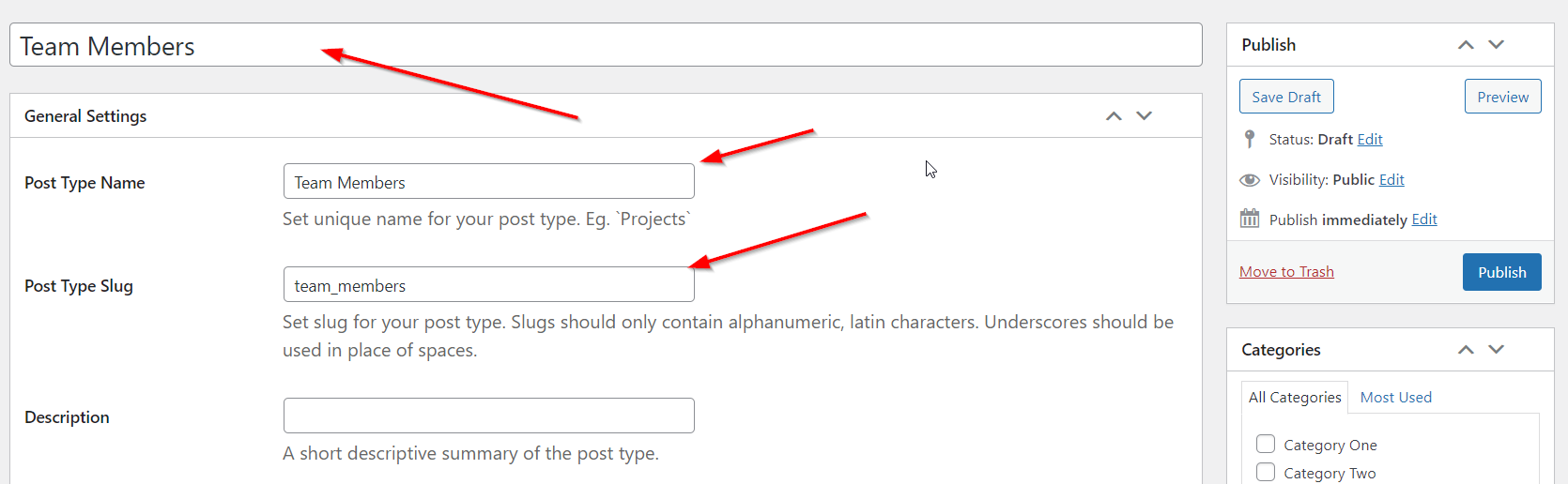The image size is (1568, 484).
Task: Check the Category Two checkbox
Action: pyautogui.click(x=1266, y=472)
